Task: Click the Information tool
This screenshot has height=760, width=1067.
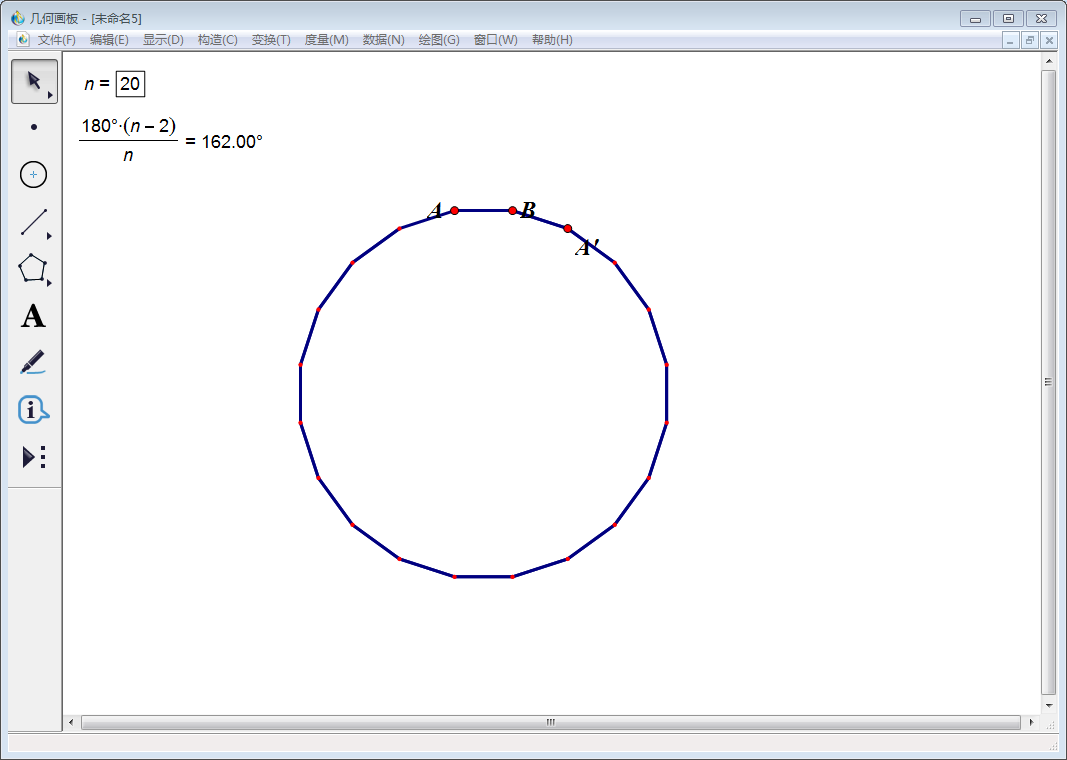Action: [33, 409]
